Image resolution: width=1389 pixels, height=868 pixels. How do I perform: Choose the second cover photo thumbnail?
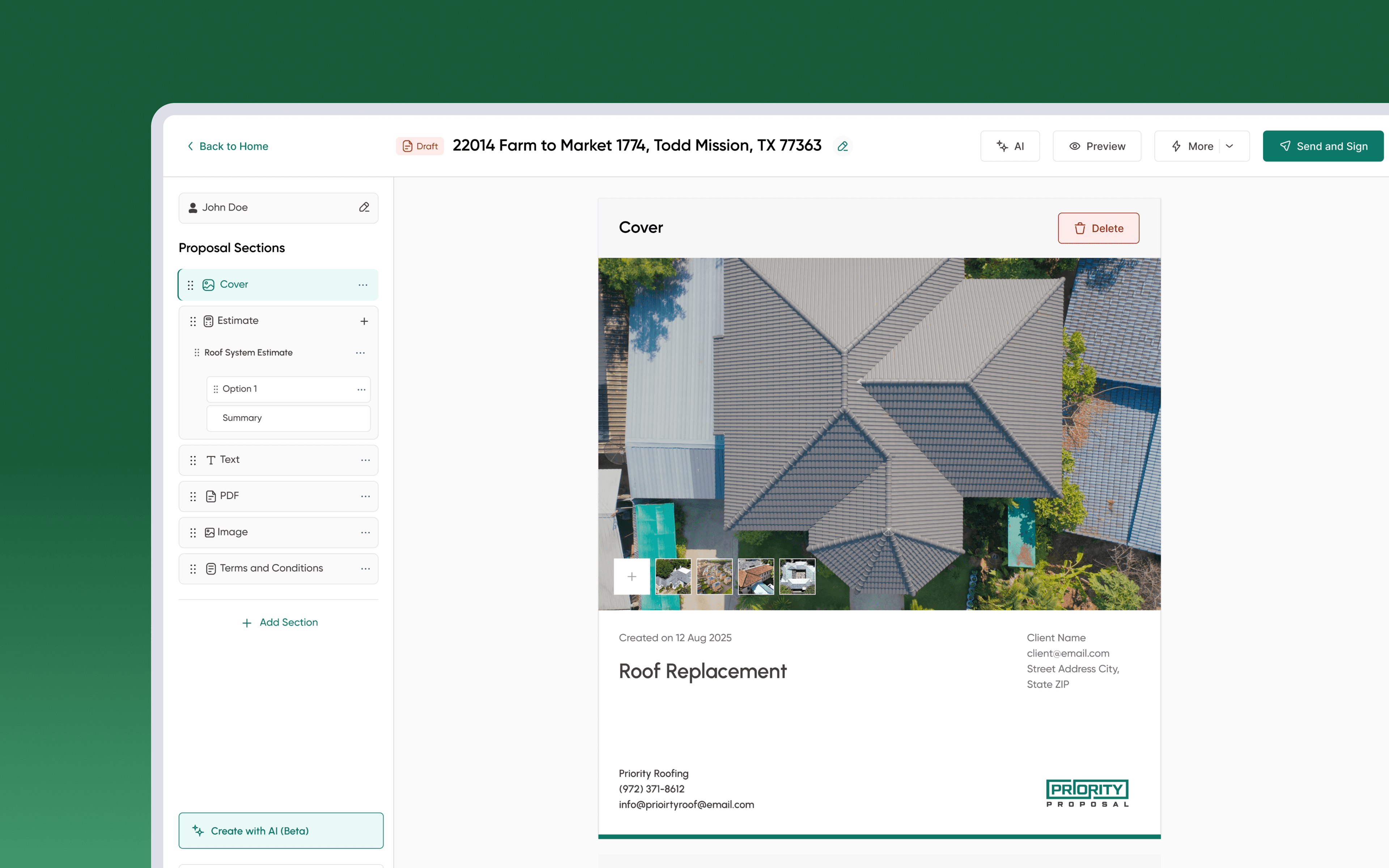(714, 576)
